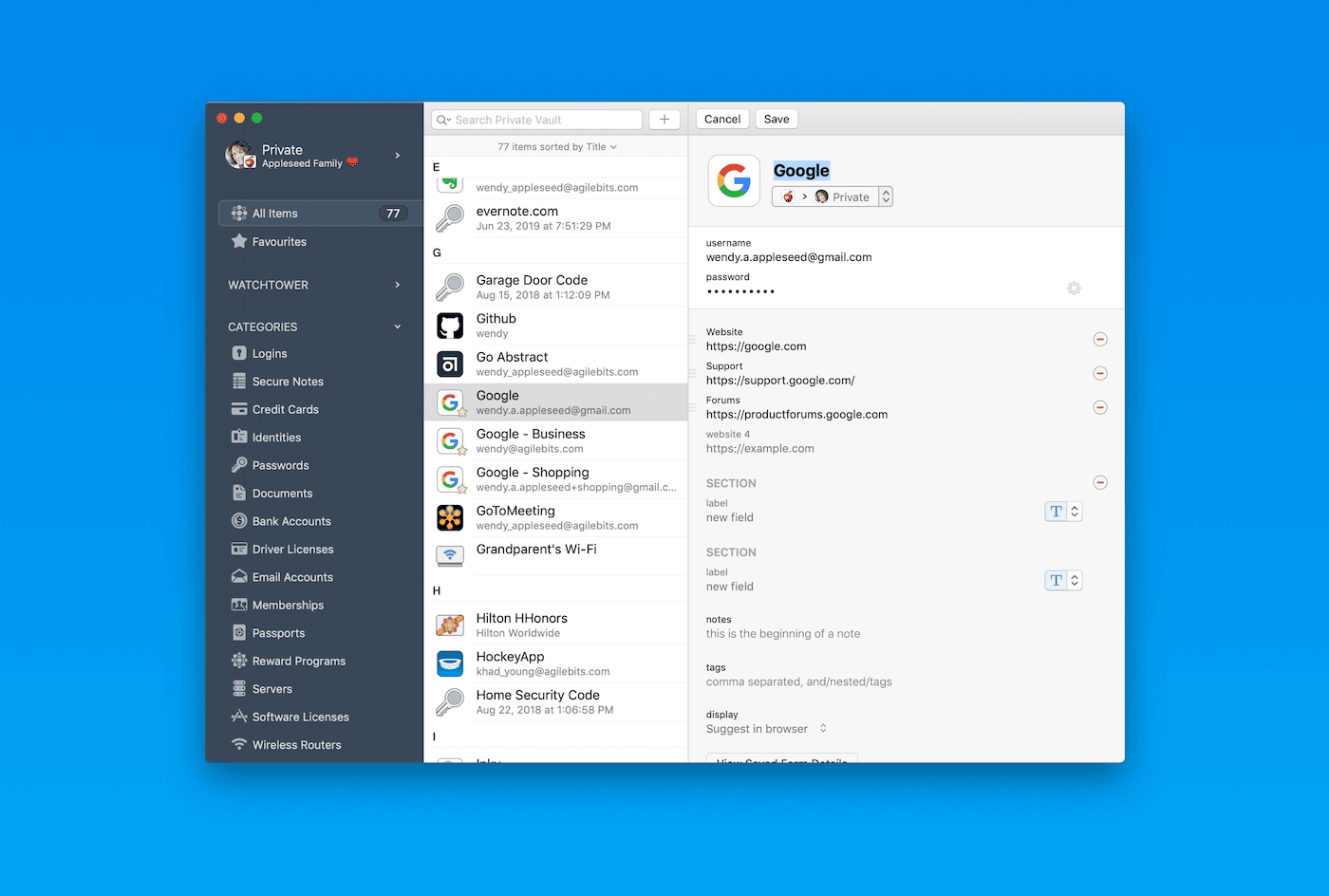Click the website 4 https://example.com field
The width and height of the screenshot is (1329, 896).
point(759,448)
